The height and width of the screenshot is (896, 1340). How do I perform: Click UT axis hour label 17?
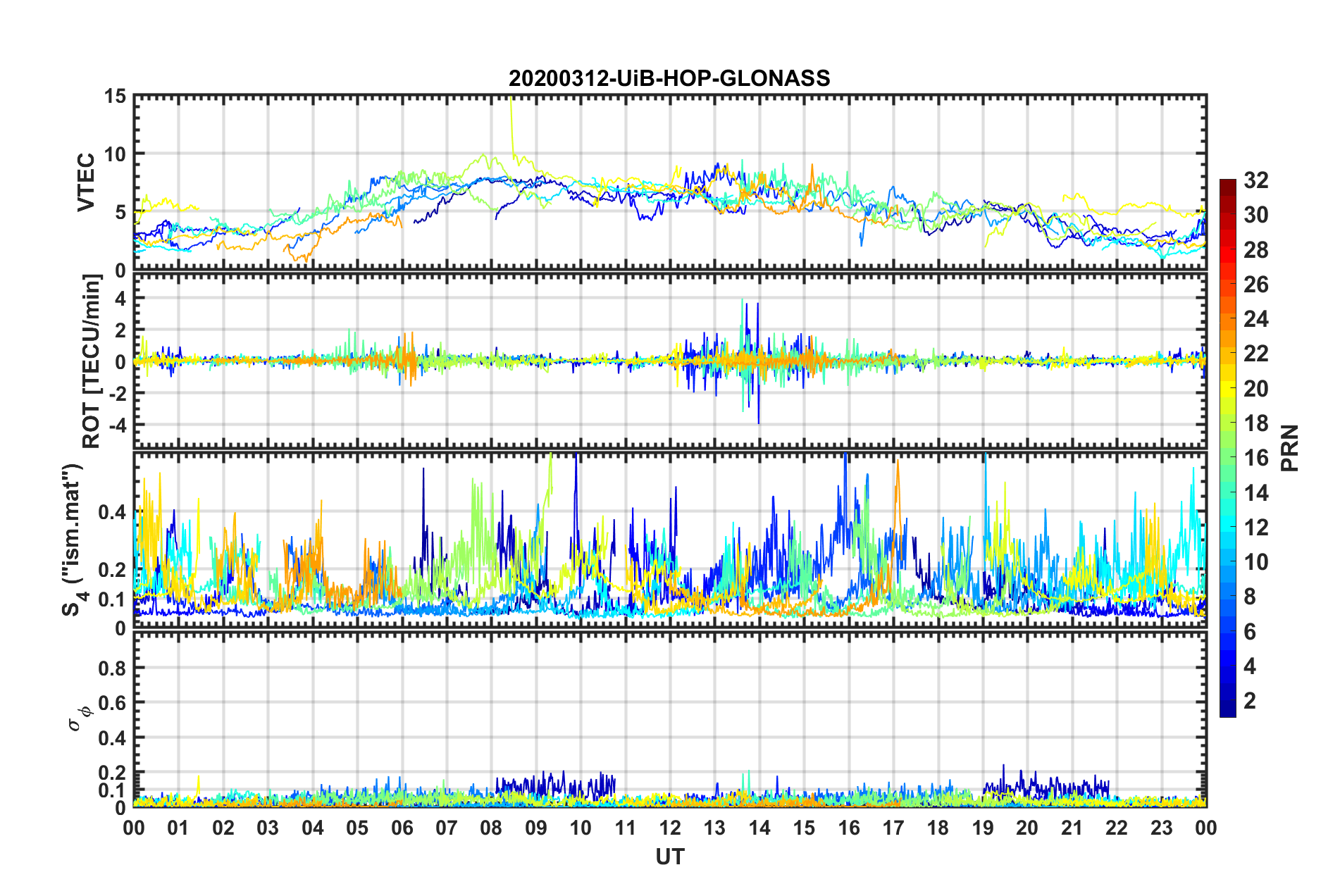(893, 828)
